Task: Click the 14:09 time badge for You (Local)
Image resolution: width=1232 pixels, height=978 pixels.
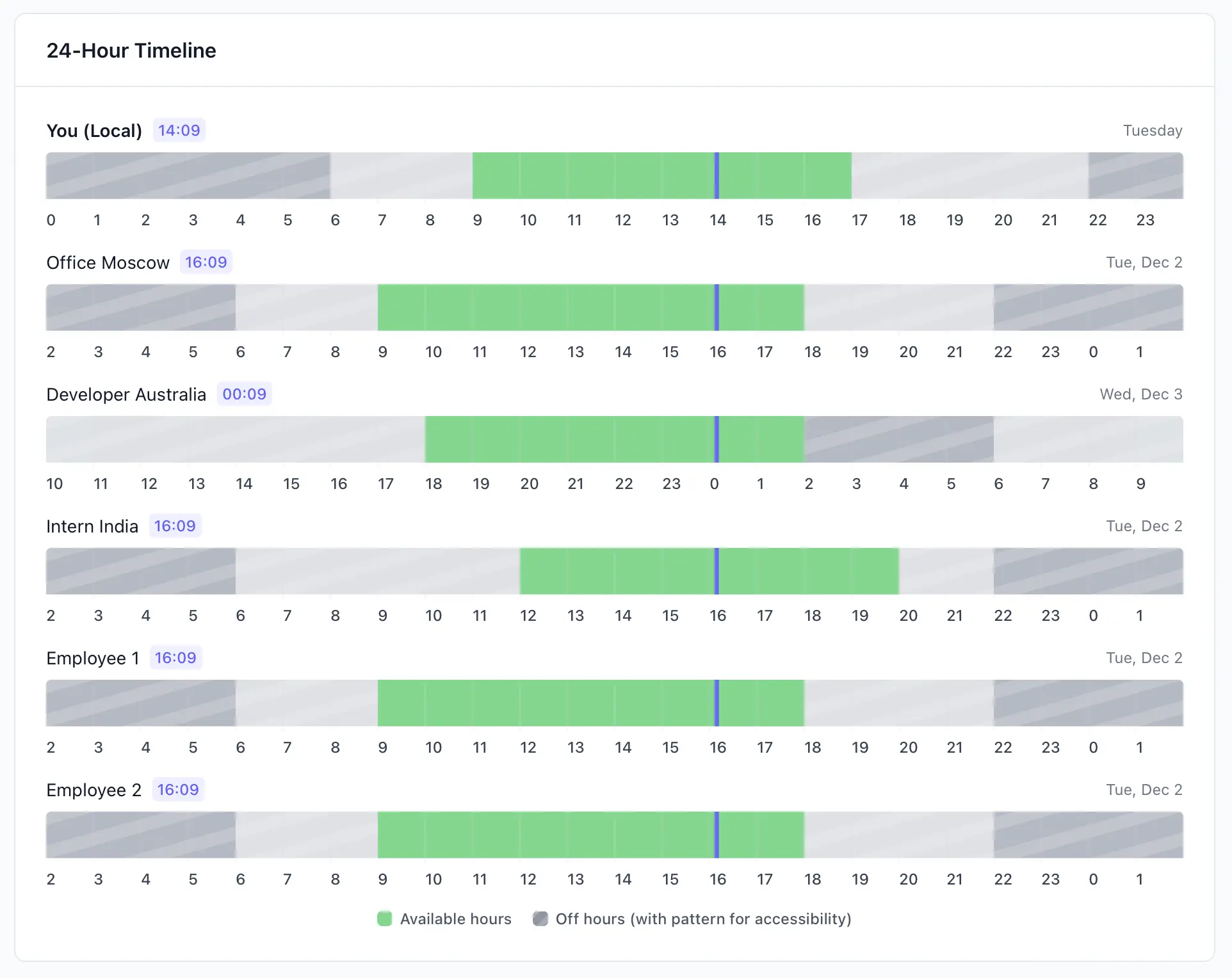Action: 179,131
